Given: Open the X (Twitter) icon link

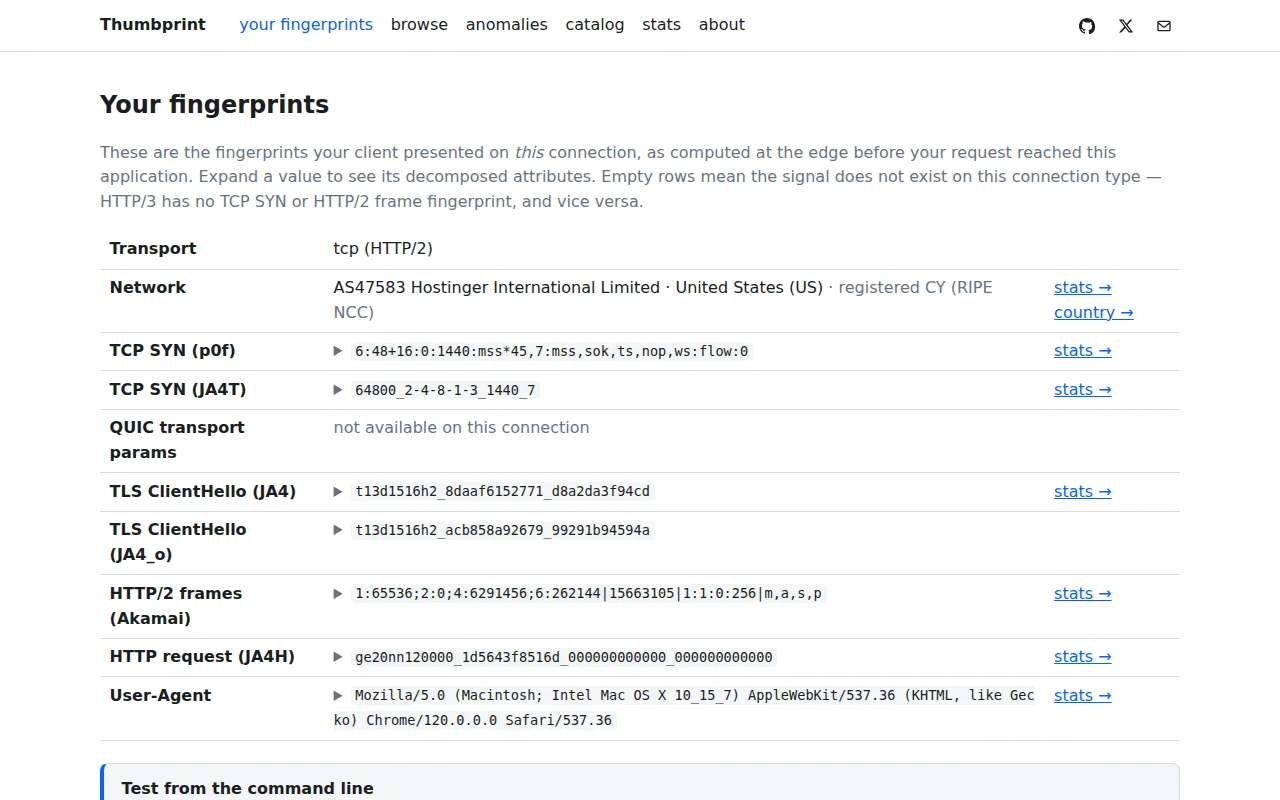Looking at the screenshot, I should 1126,26.
